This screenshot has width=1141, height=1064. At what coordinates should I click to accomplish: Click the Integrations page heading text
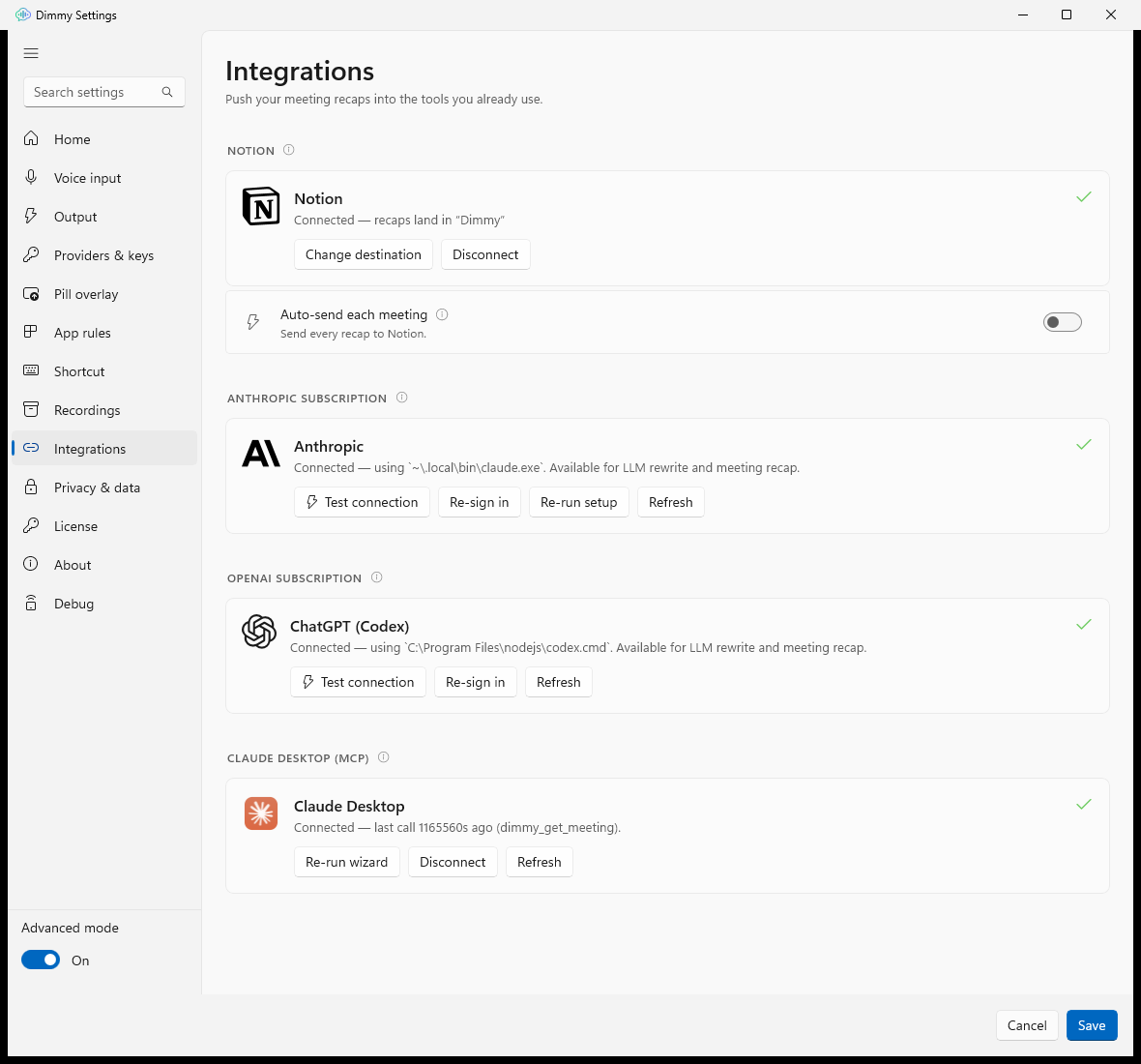(x=300, y=72)
